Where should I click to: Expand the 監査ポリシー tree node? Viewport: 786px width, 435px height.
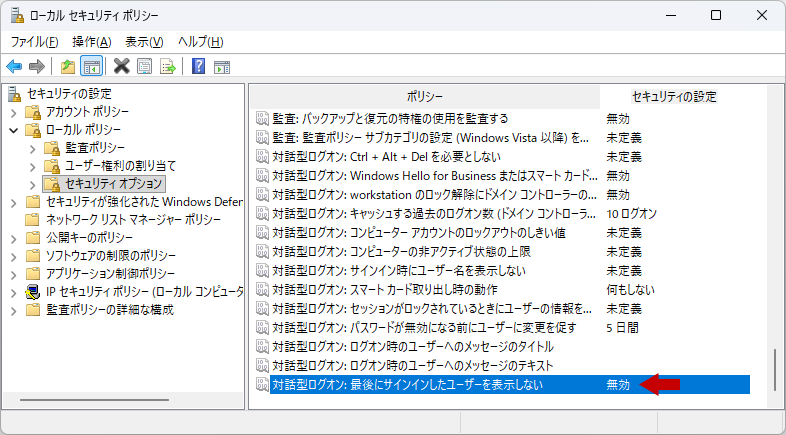tap(33, 148)
